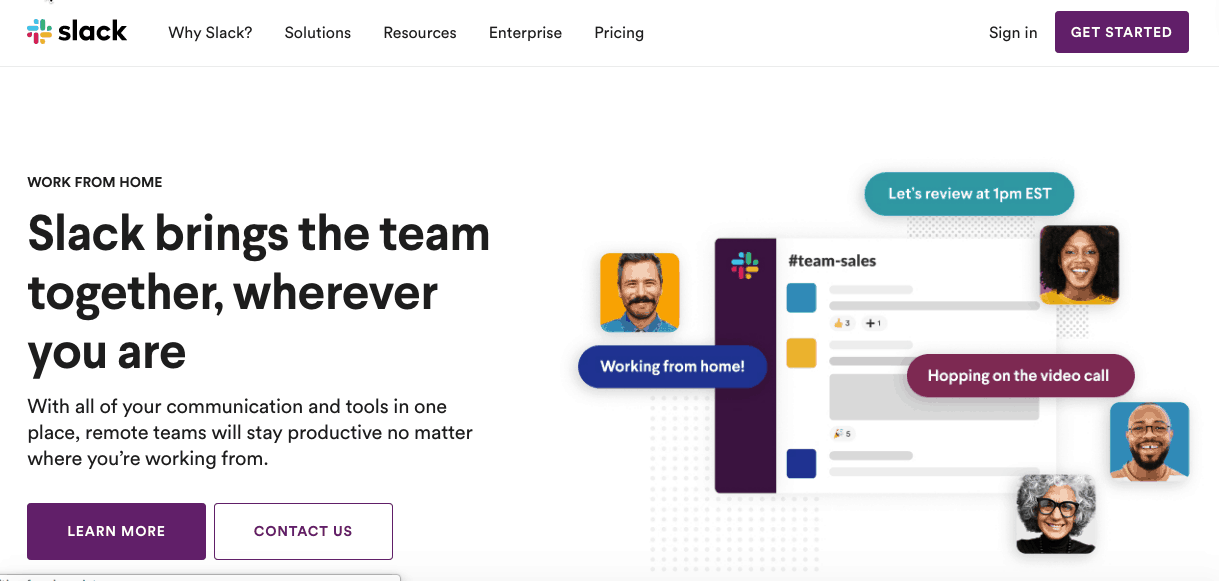Image resolution: width=1219 pixels, height=581 pixels.
Task: Click the Slack icon in the illustration sidebar
Action: click(x=745, y=265)
